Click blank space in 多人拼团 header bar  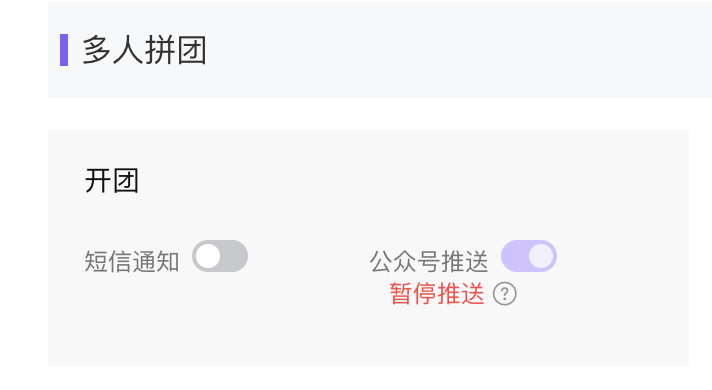point(454,50)
